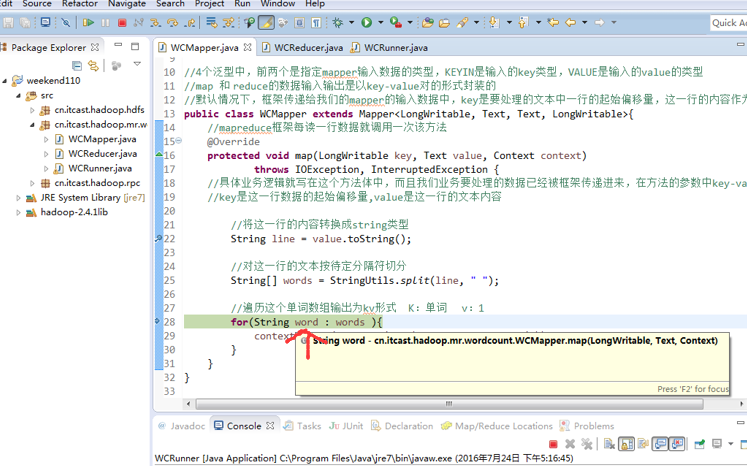
Task: Click breakpoint marker at line 22
Action: point(159,239)
